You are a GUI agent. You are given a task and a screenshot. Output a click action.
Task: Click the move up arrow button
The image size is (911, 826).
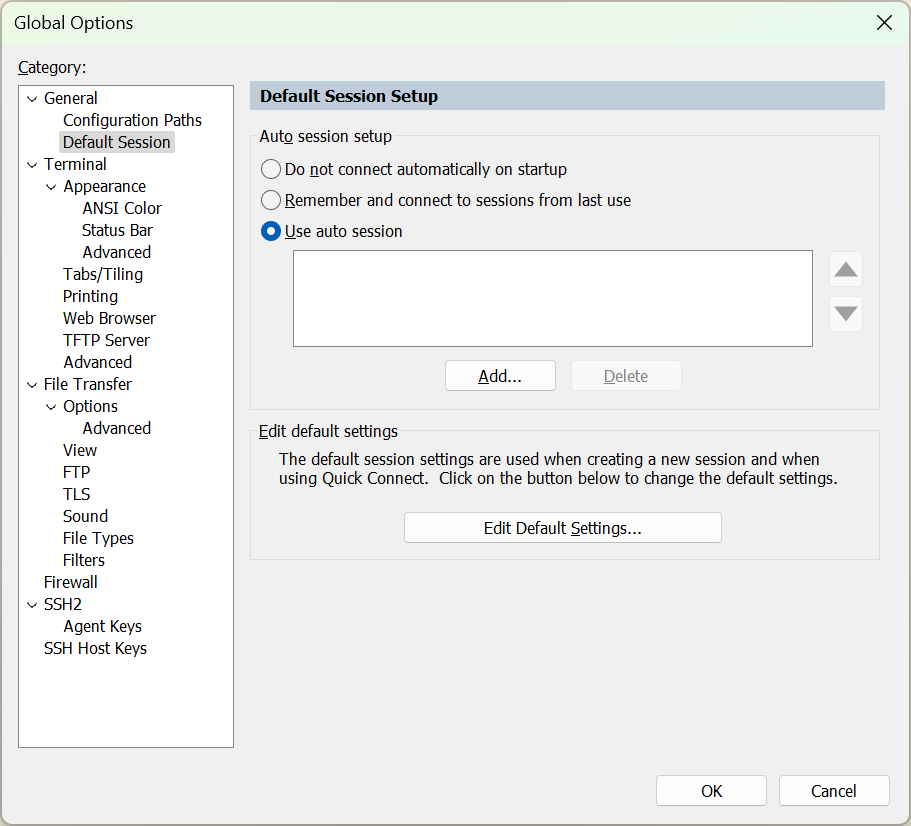pos(846,269)
